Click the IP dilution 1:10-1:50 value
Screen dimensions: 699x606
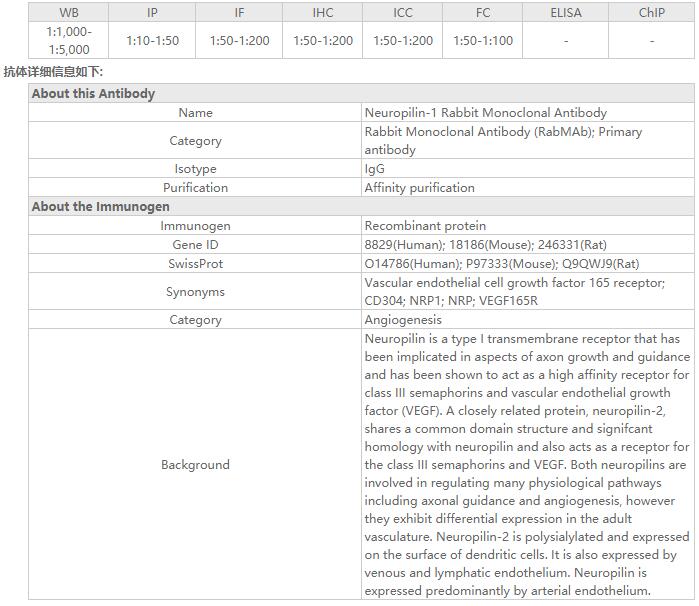pos(152,41)
